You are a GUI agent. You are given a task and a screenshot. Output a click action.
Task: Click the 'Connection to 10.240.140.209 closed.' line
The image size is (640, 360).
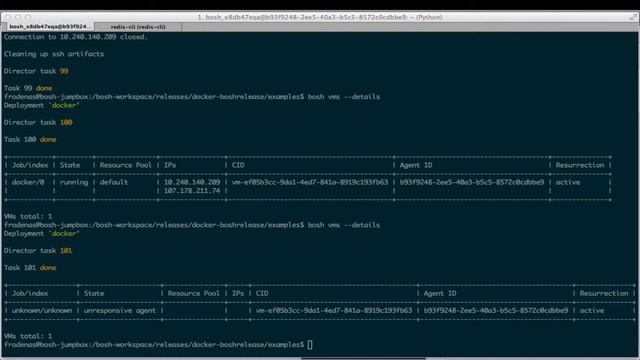pos(76,37)
